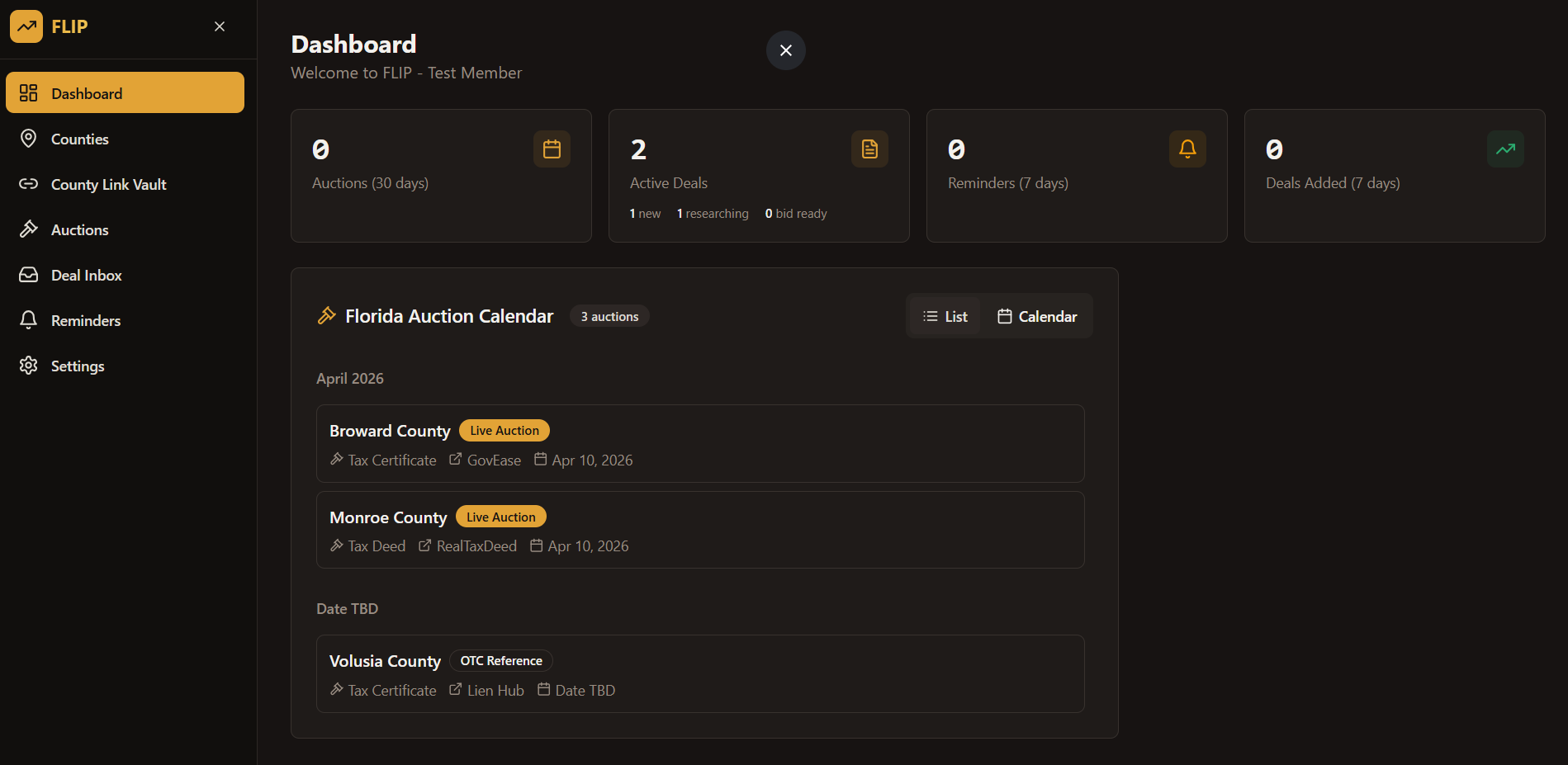Click the bell icon on Reminders card
The height and width of the screenshot is (765, 1568).
pos(1187,149)
